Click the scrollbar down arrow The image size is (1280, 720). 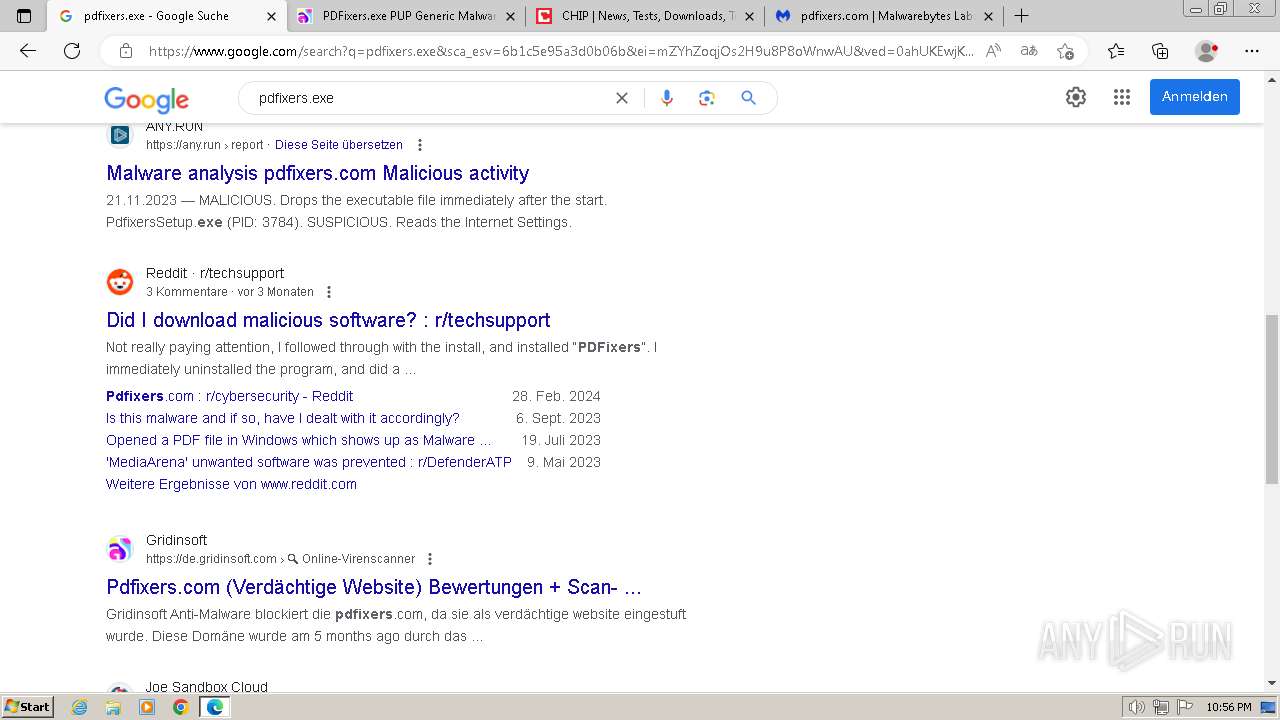[1272, 684]
